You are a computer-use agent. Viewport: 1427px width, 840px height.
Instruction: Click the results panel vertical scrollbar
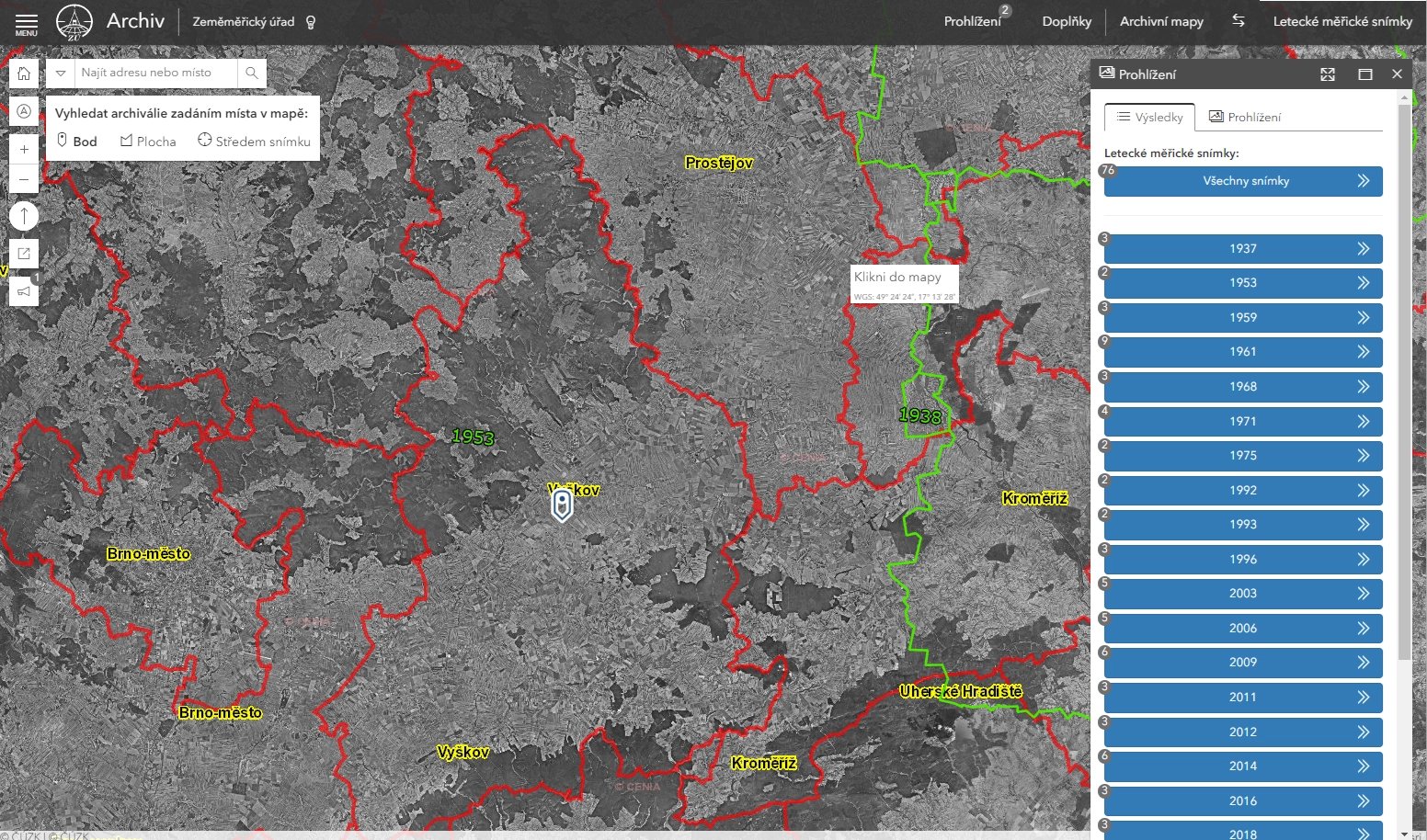(x=1404, y=381)
